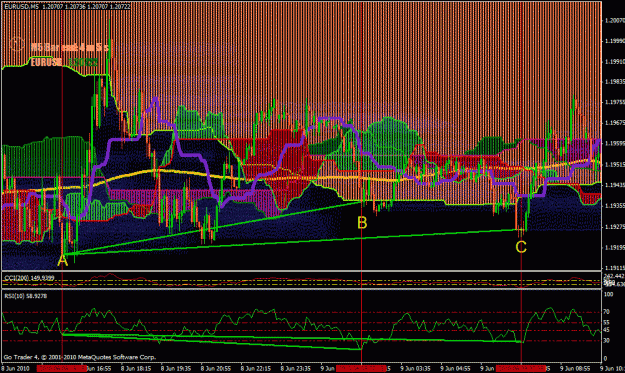625x373 pixels.
Task: Click the '8 Jun 2010' date label on time axis
Action: pos(16,369)
